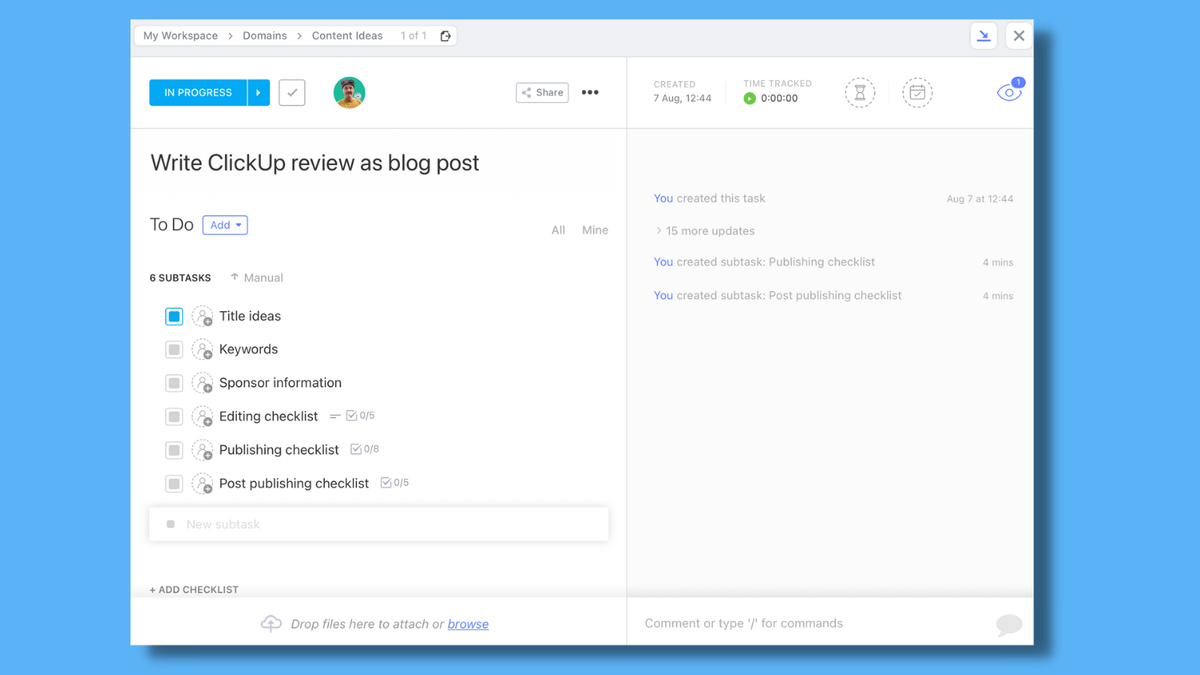1200x675 pixels.
Task: Change the Manual sort order
Action: [257, 278]
